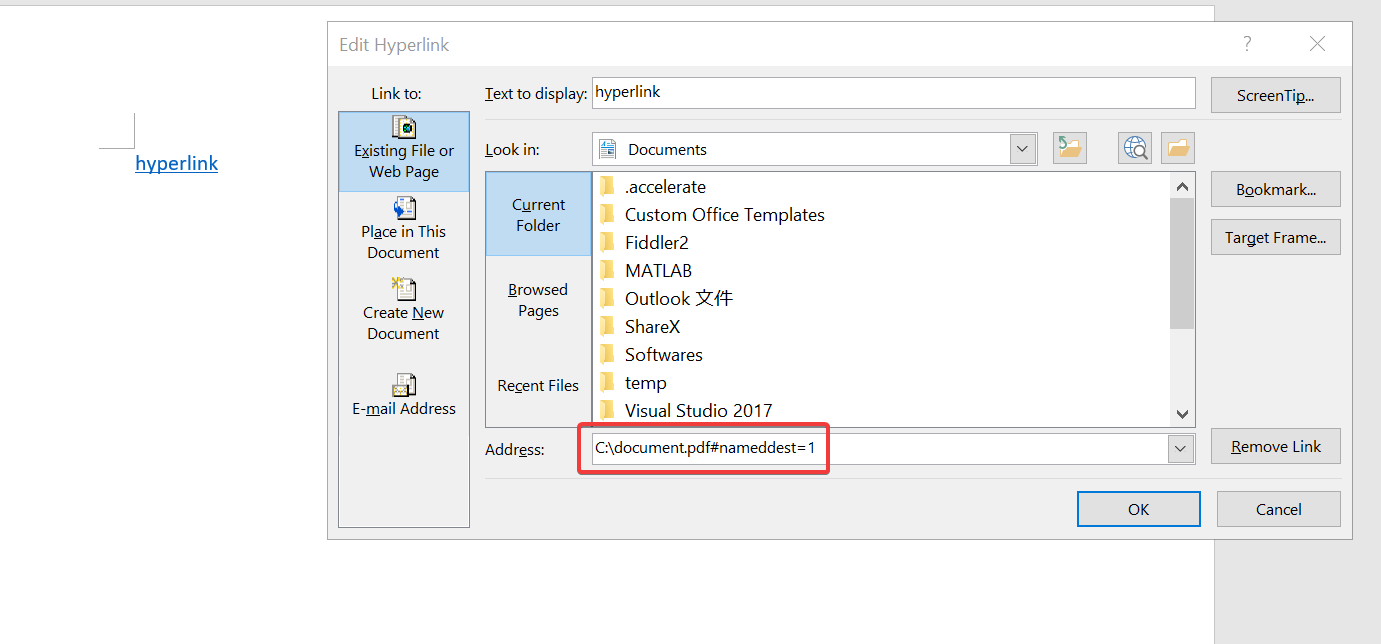Click the MATLAB folder name
The width and height of the screenshot is (1381, 644).
tap(658, 271)
